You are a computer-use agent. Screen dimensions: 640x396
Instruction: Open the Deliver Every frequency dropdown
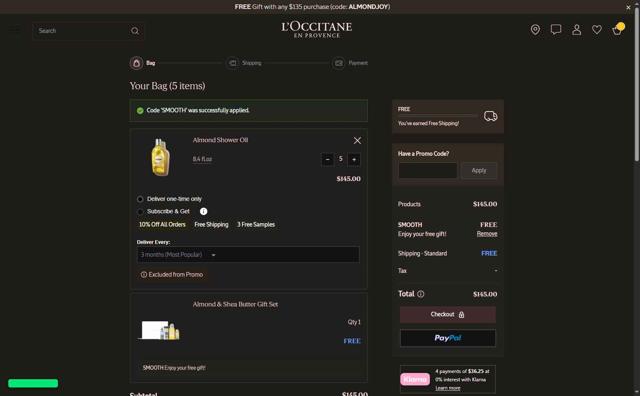248,254
